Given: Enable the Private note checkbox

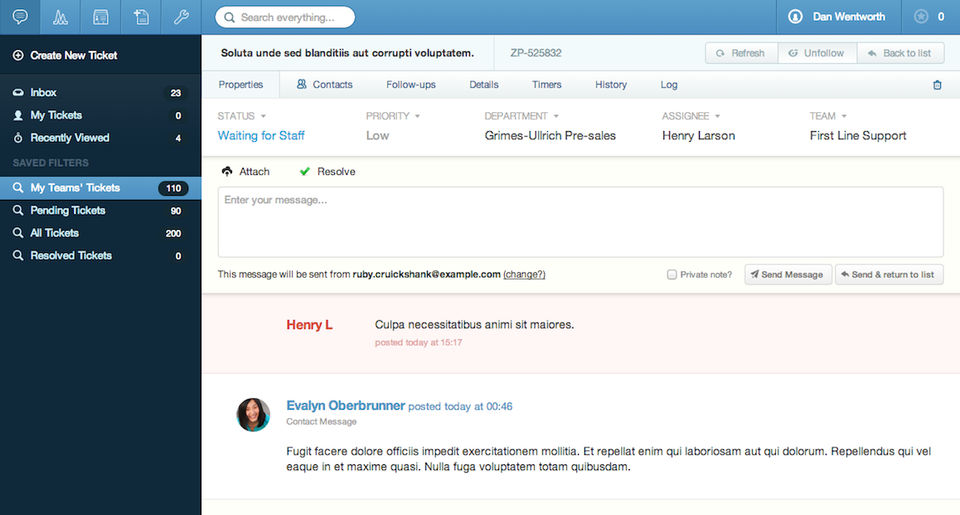Looking at the screenshot, I should tap(672, 274).
